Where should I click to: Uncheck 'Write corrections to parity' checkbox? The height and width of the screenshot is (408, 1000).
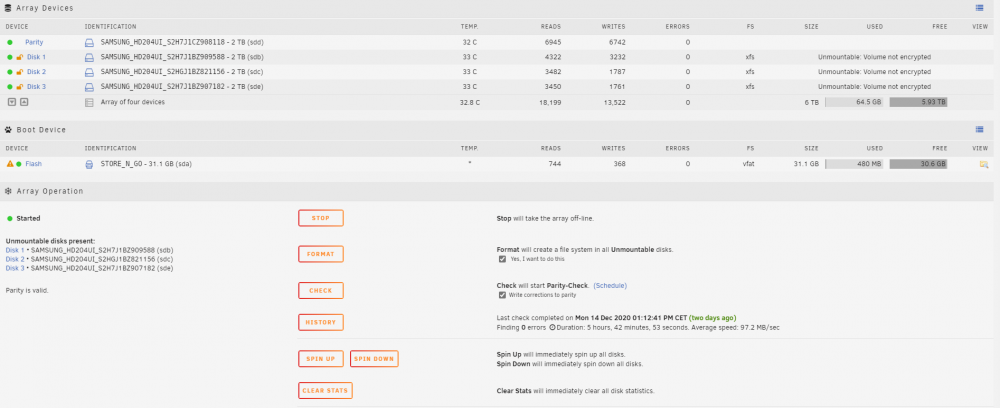pos(502,295)
